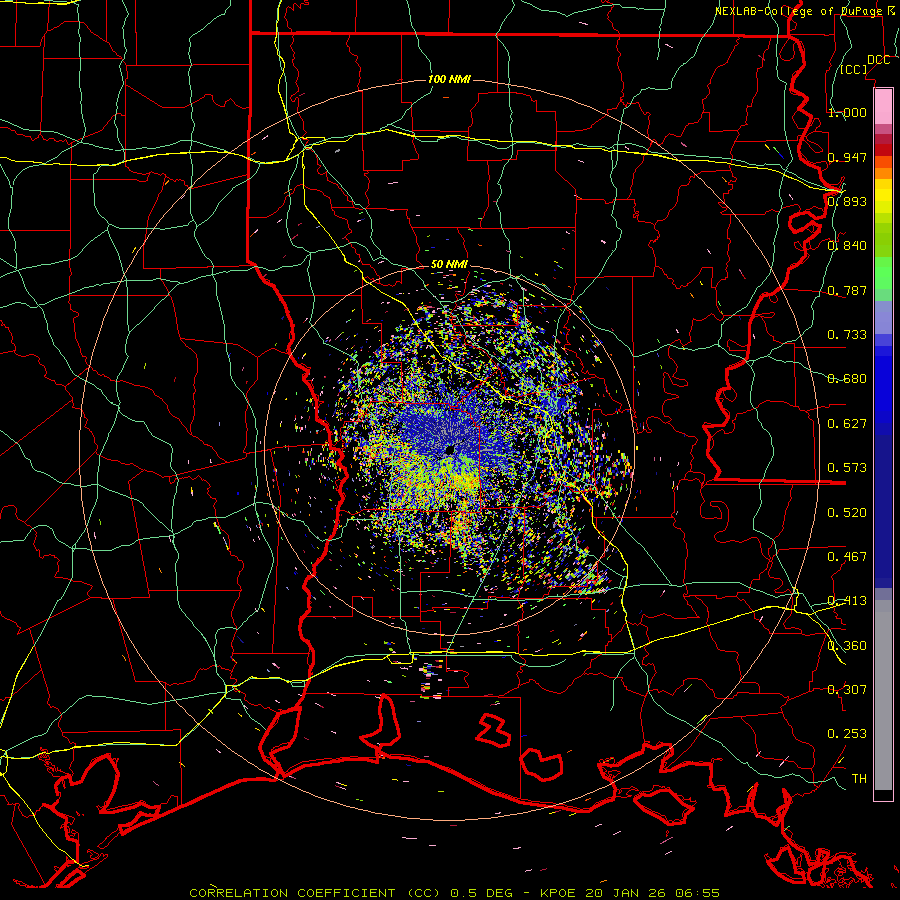This screenshot has height=900, width=900.
Task: Click the 50 NMI range ring label
Action: point(449,265)
